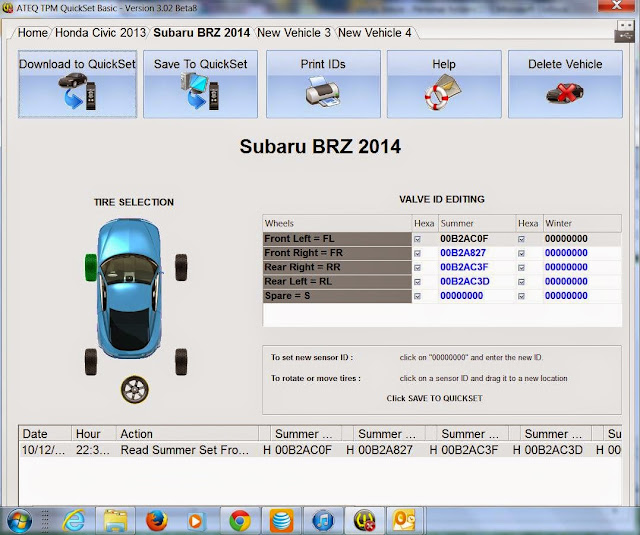
Task: Click the Winter column header in valve table
Action: coord(582,223)
